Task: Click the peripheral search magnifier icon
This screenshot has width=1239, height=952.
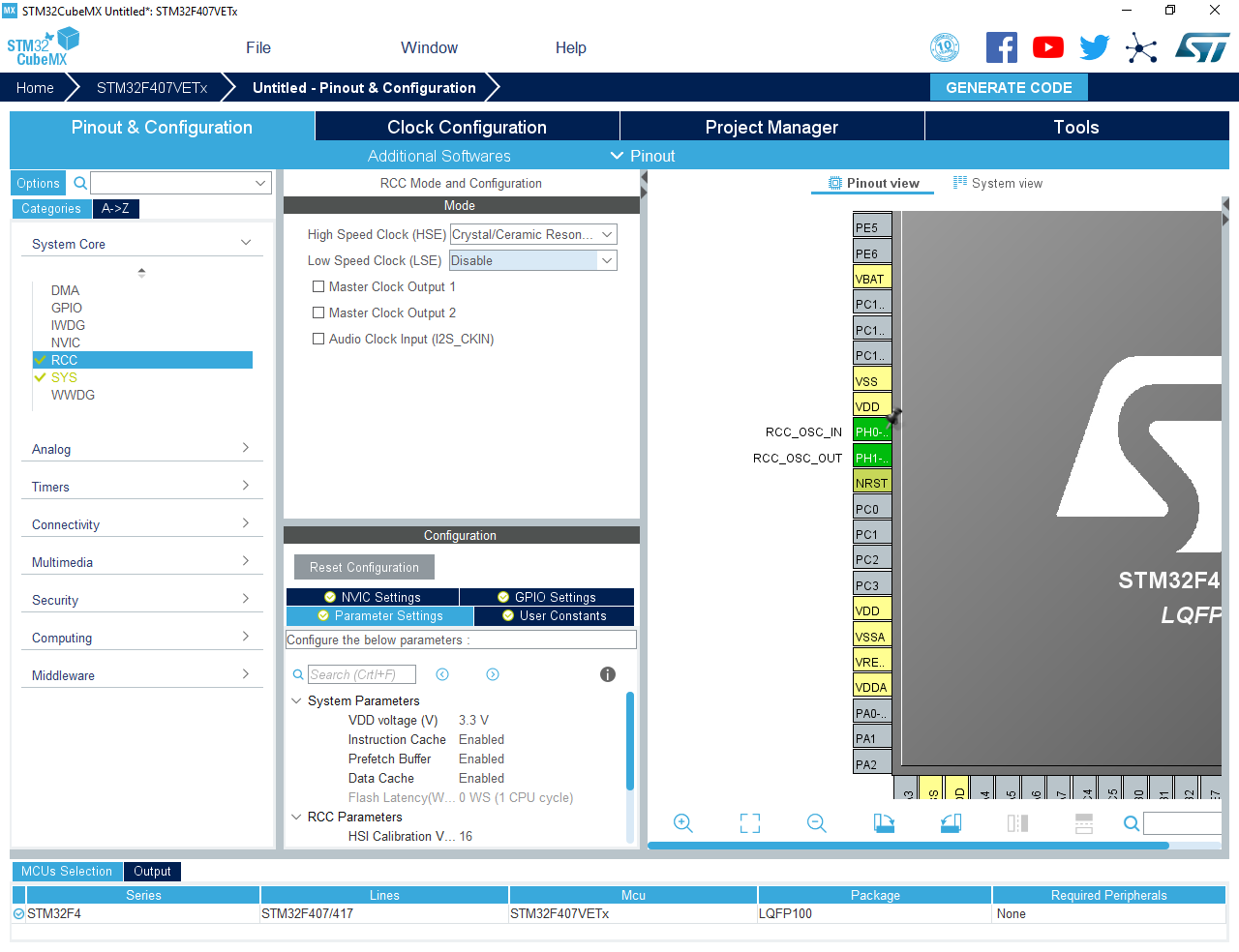Action: pos(81,183)
